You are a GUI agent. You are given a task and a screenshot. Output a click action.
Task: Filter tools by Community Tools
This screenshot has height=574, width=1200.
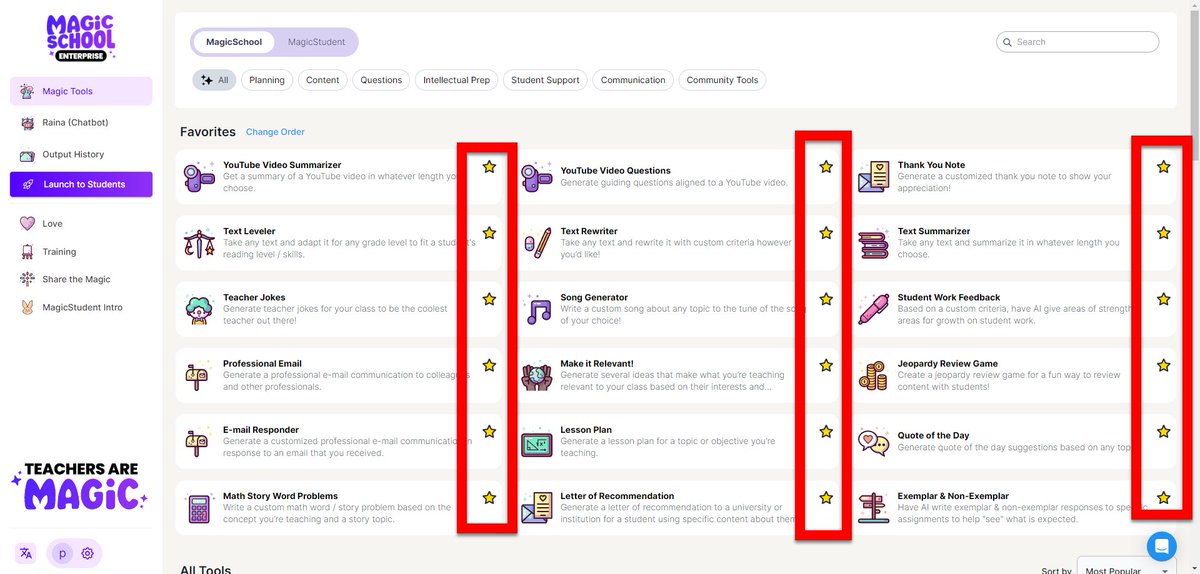click(722, 80)
